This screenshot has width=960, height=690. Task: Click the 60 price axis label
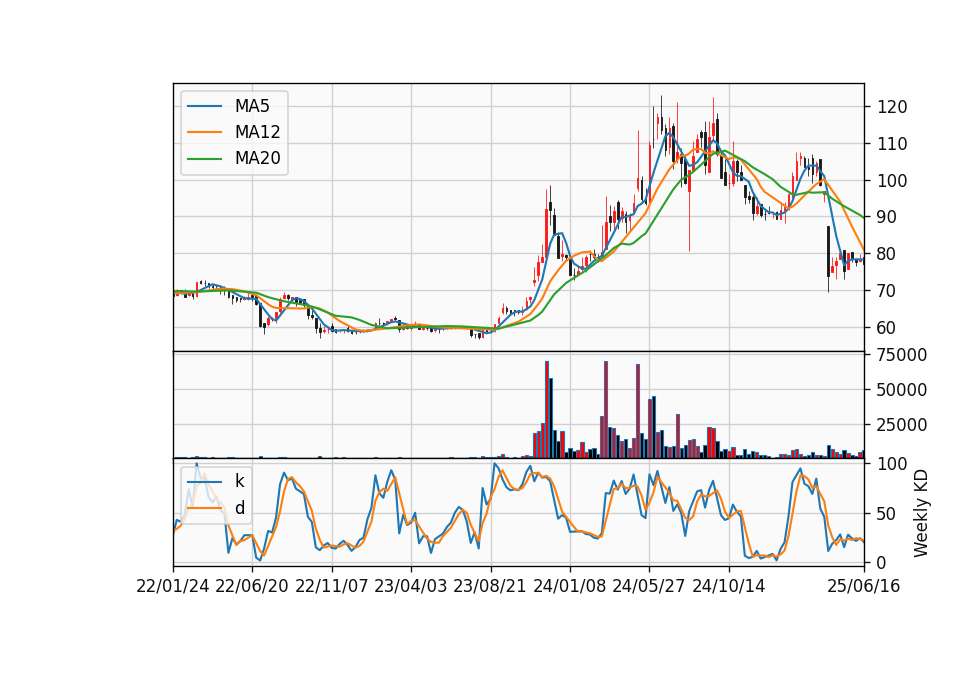(x=887, y=328)
